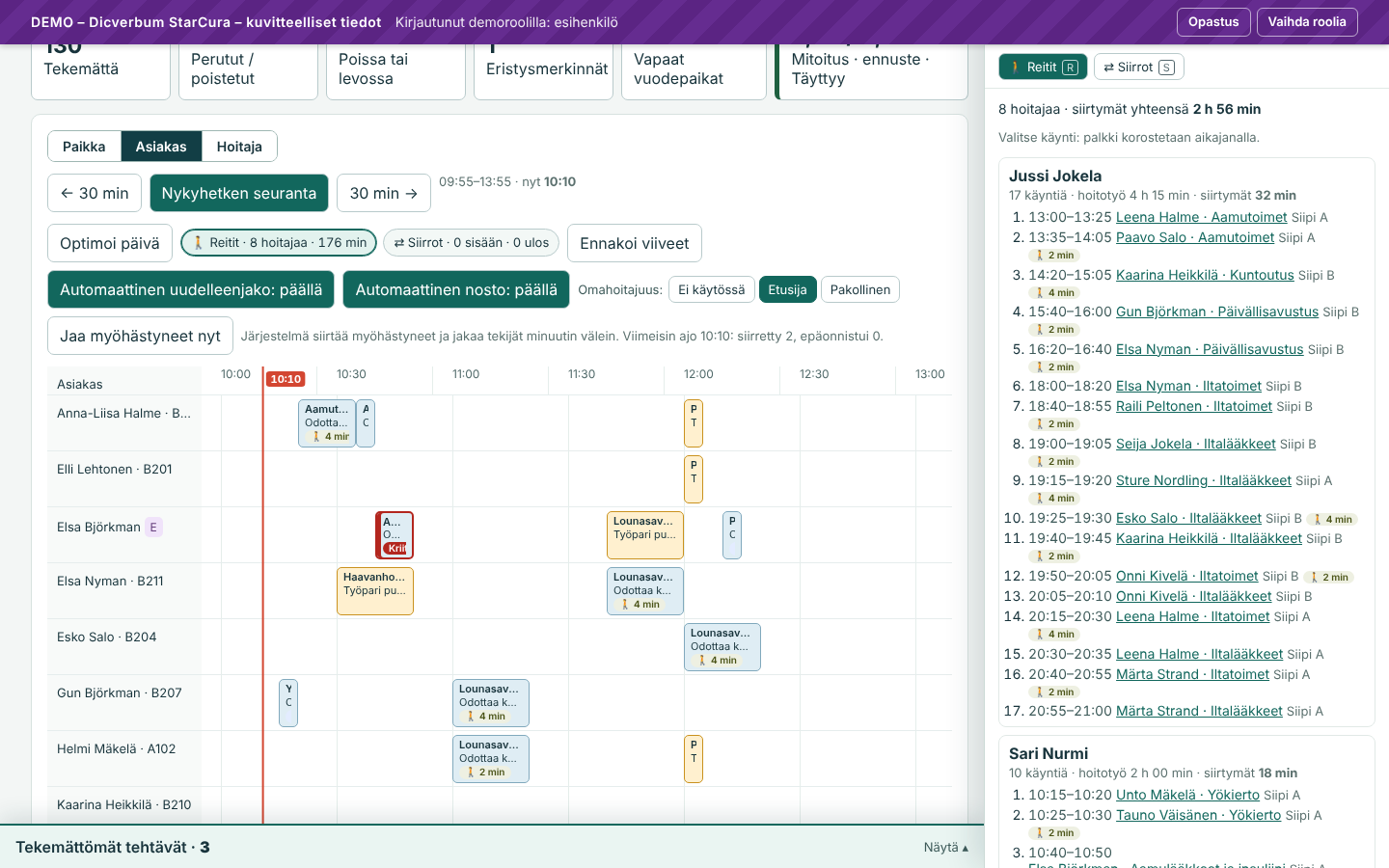Click the Vaihda roolia button
Viewport: 1389px width, 868px height.
tap(1307, 22)
